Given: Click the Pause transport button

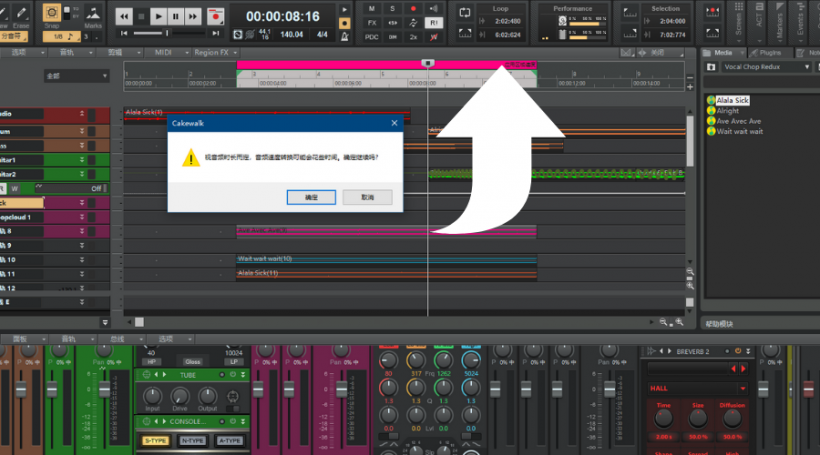Looking at the screenshot, I should pos(176,17).
